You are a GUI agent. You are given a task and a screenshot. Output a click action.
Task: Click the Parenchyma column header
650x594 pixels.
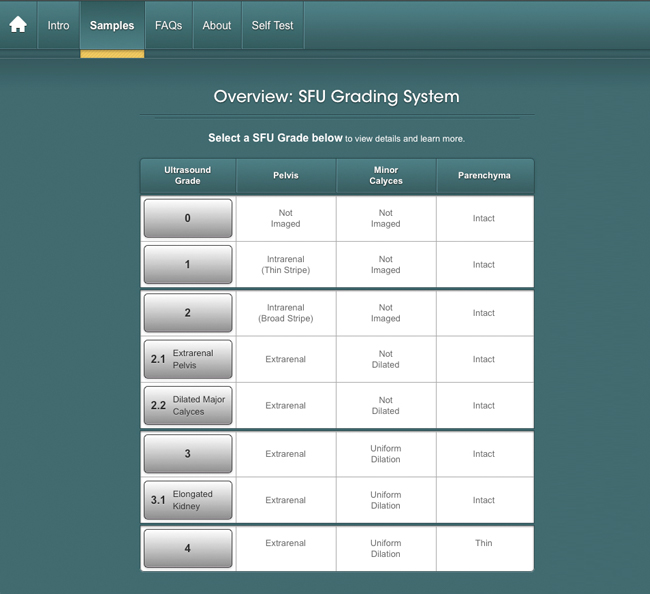[x=484, y=176]
